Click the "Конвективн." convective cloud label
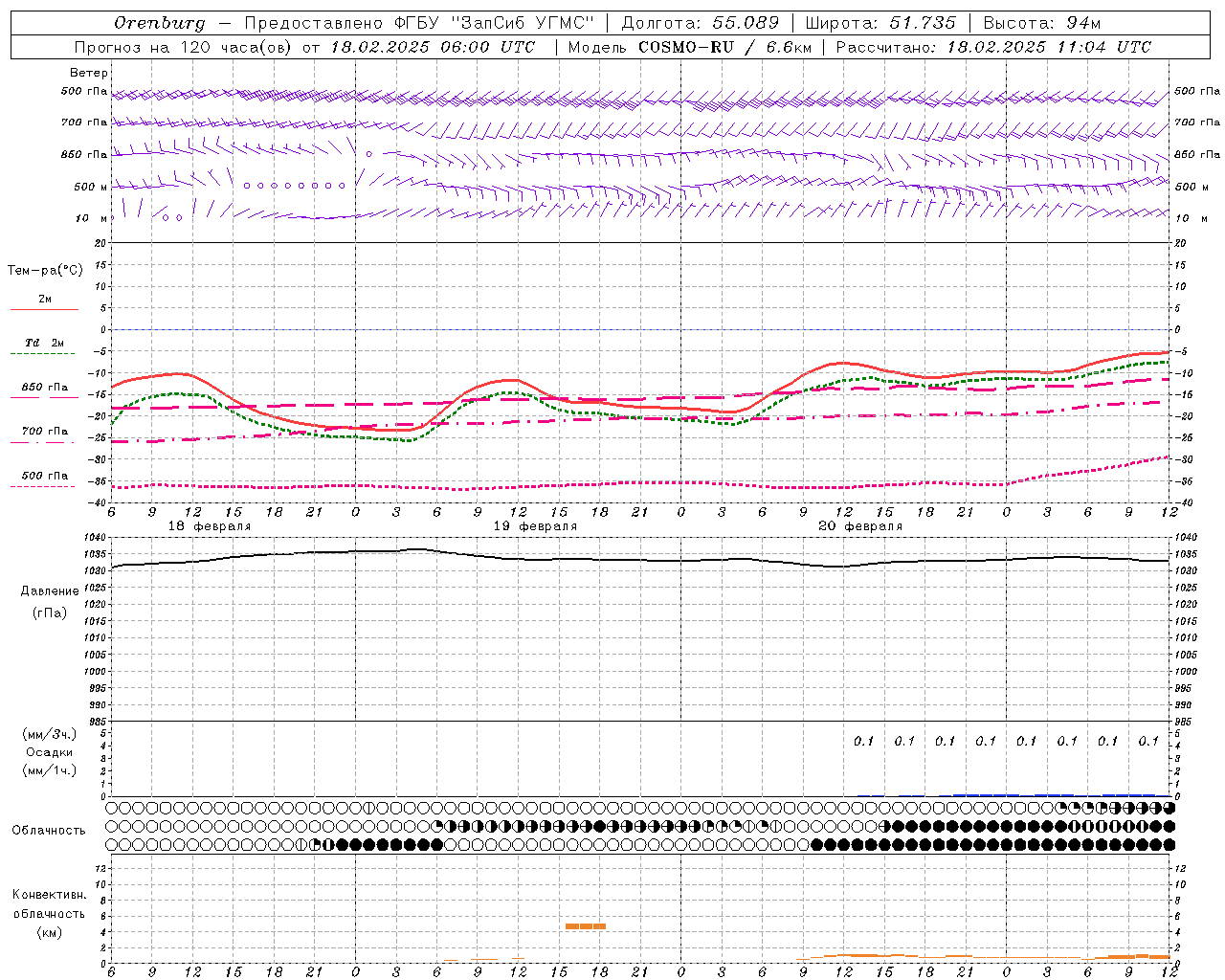The image size is (1225, 980). (50, 895)
